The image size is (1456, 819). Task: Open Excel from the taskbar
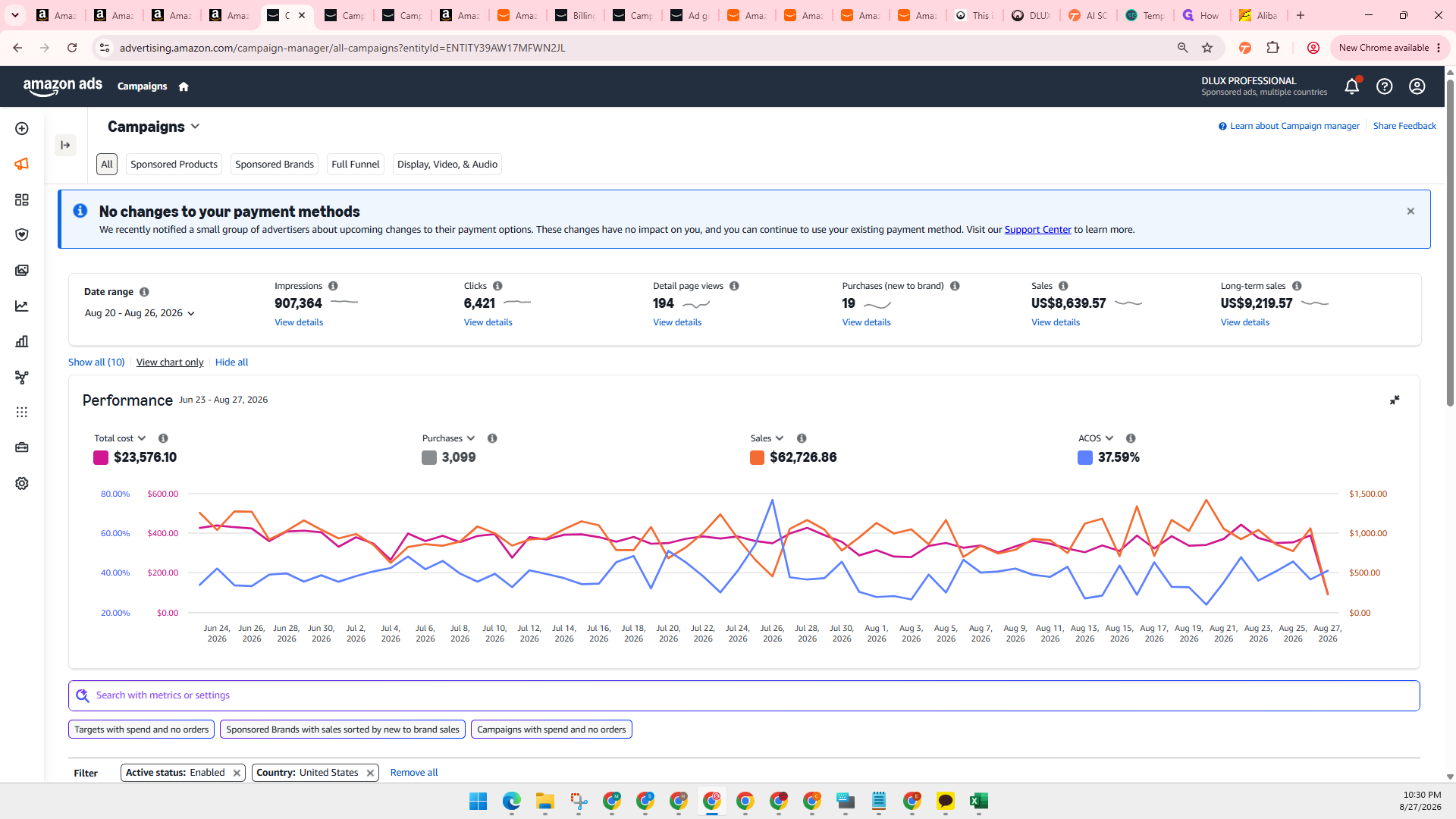[979, 802]
